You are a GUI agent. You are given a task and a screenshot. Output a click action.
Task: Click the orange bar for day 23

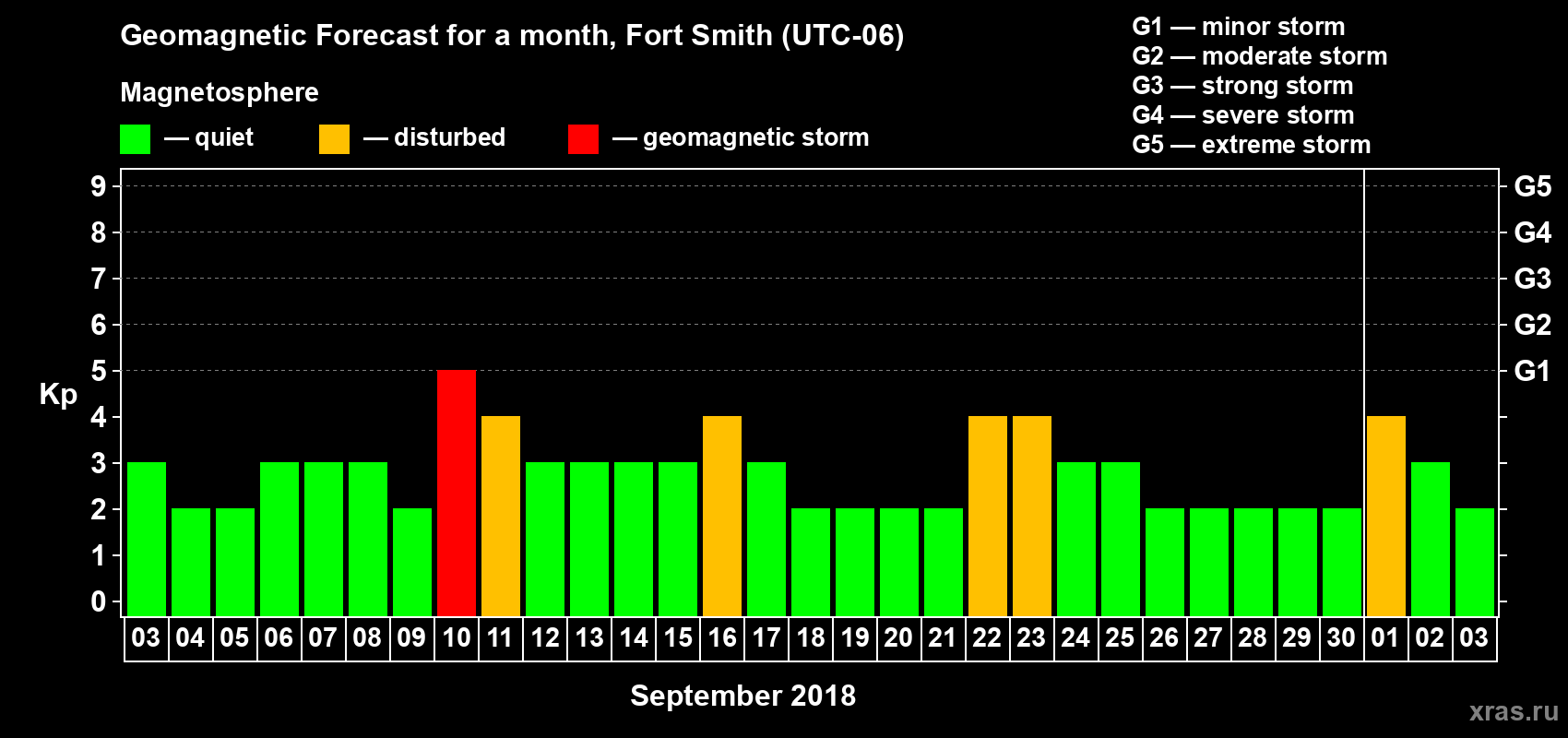coord(1032,517)
